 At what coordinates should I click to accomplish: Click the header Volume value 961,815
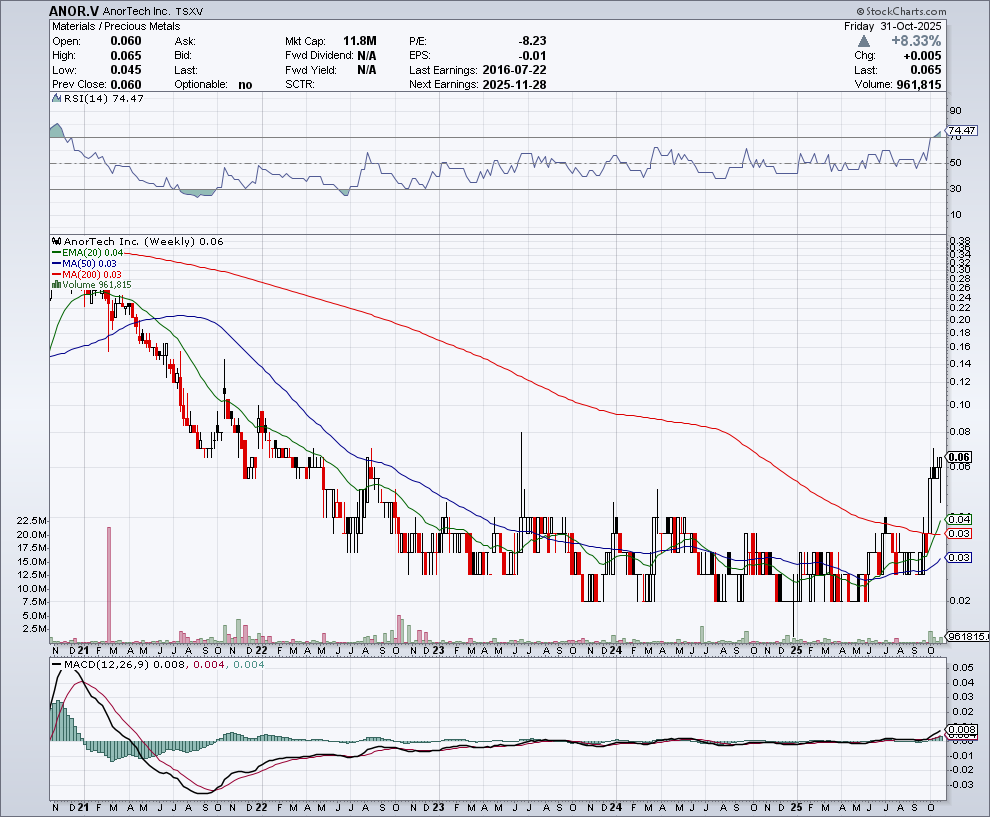click(919, 85)
